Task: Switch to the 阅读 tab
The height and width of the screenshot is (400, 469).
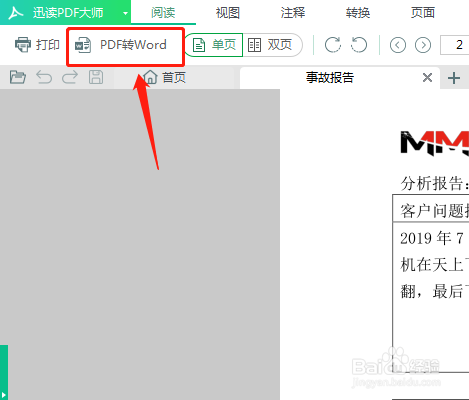Action: click(163, 13)
